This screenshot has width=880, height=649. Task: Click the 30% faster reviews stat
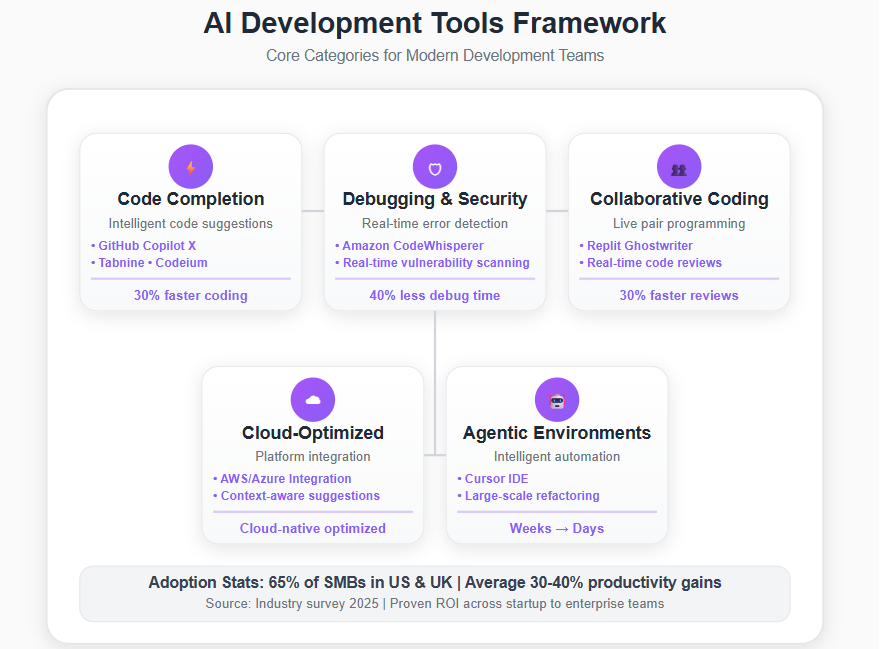click(679, 295)
